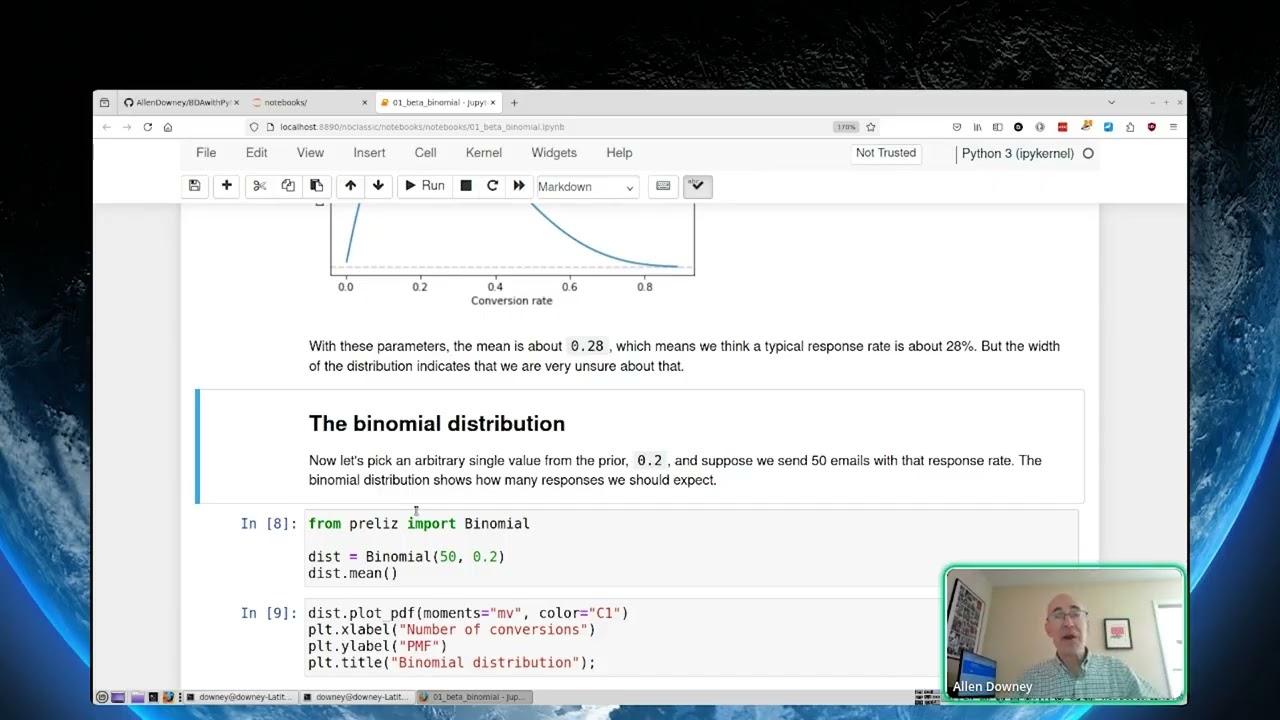Run the selected cell
Image resolution: width=1280 pixels, height=720 pixels.
(x=423, y=186)
